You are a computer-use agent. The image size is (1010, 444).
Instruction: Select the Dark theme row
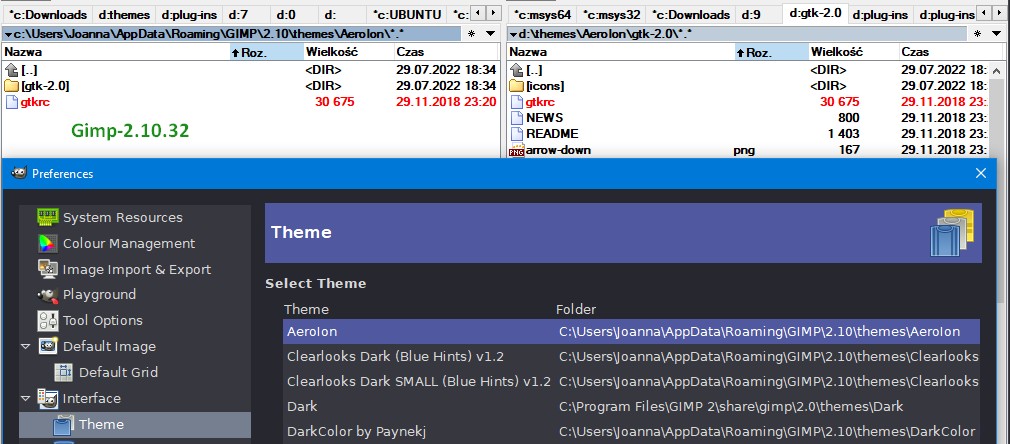tap(631, 407)
